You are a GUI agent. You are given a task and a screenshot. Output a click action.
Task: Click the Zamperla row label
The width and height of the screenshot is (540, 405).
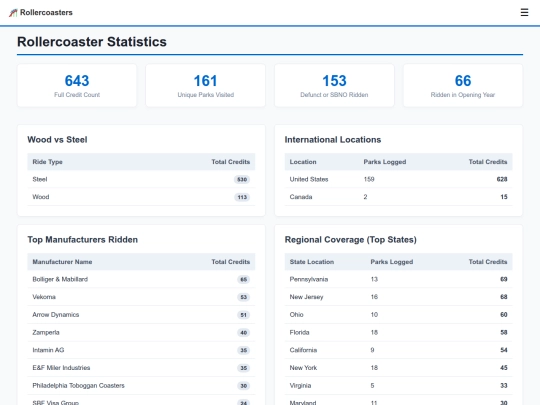(46, 332)
